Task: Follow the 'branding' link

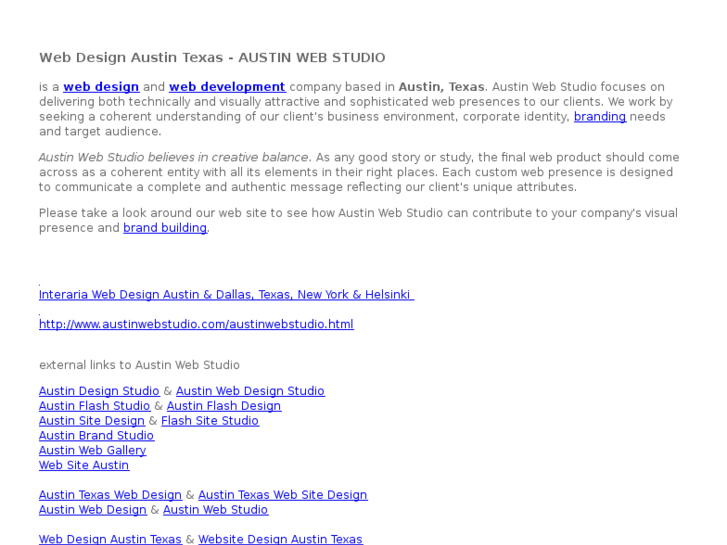Action: pos(600,116)
